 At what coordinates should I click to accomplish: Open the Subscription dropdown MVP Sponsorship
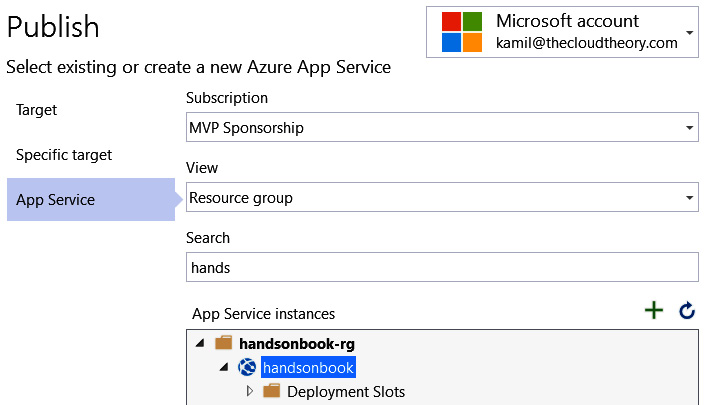click(442, 127)
